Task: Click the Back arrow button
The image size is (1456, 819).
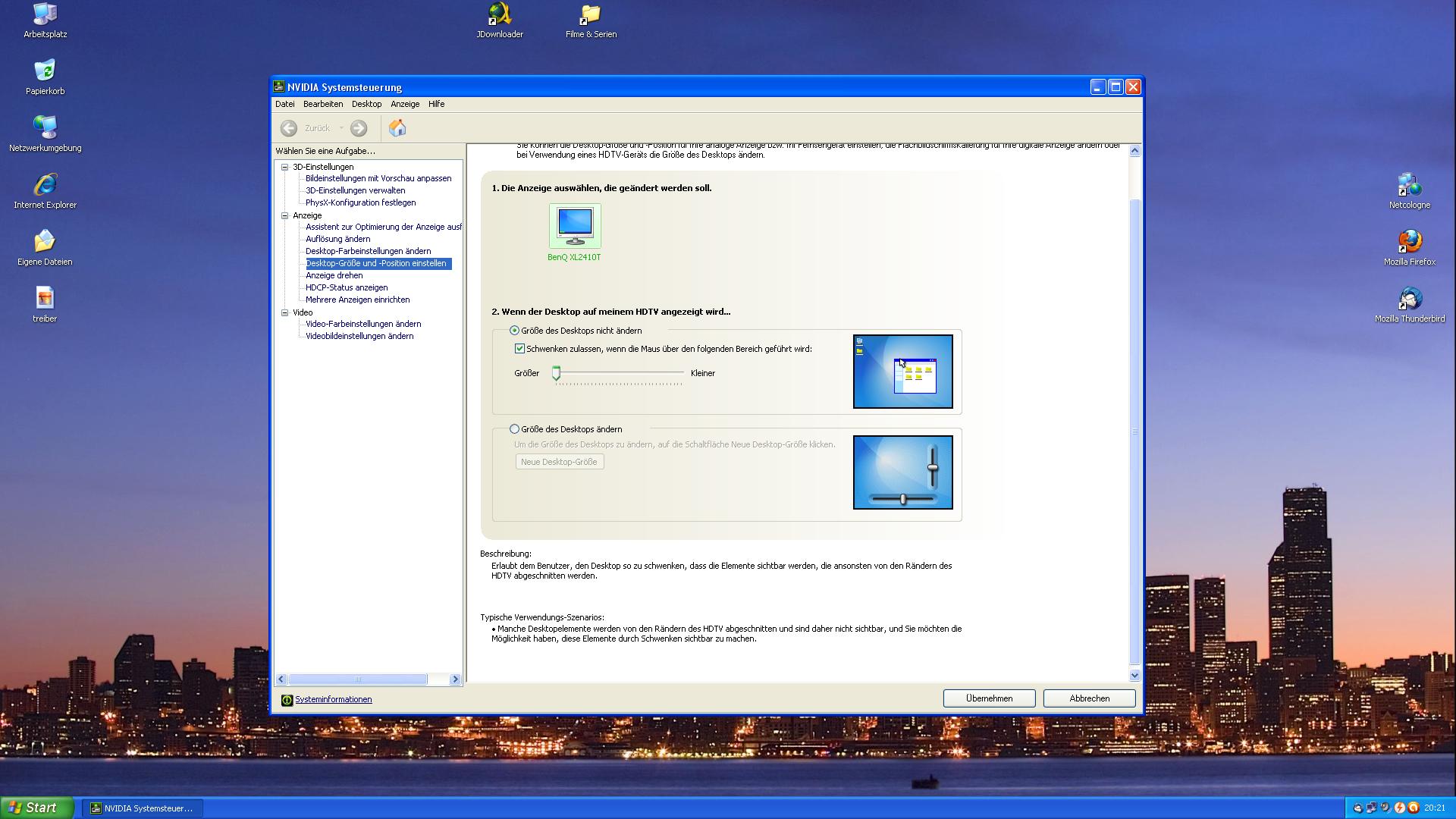Action: point(289,128)
